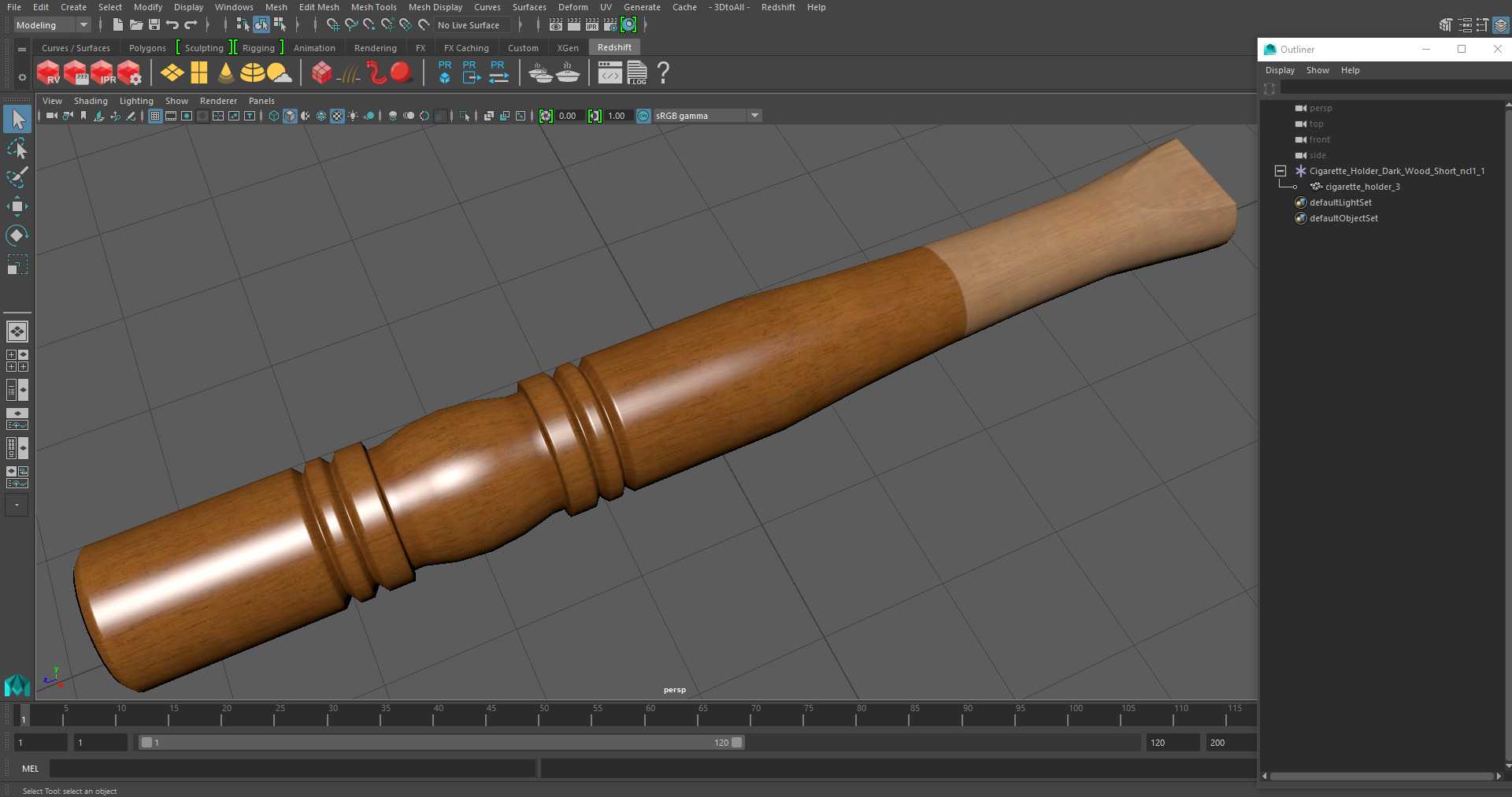Pick the Paint Selection tool

coord(17,177)
